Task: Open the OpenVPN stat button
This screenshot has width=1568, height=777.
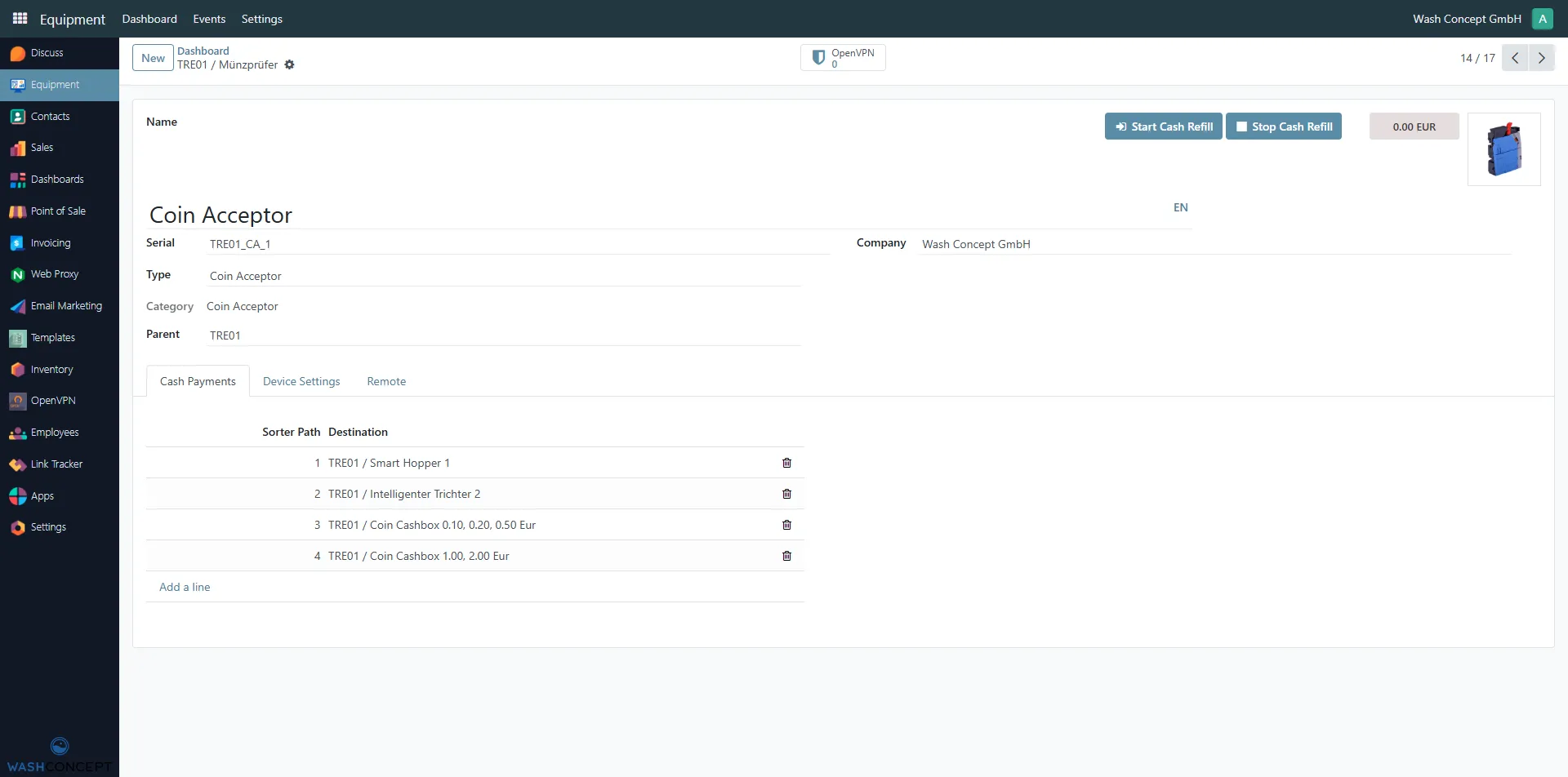Action: [843, 58]
